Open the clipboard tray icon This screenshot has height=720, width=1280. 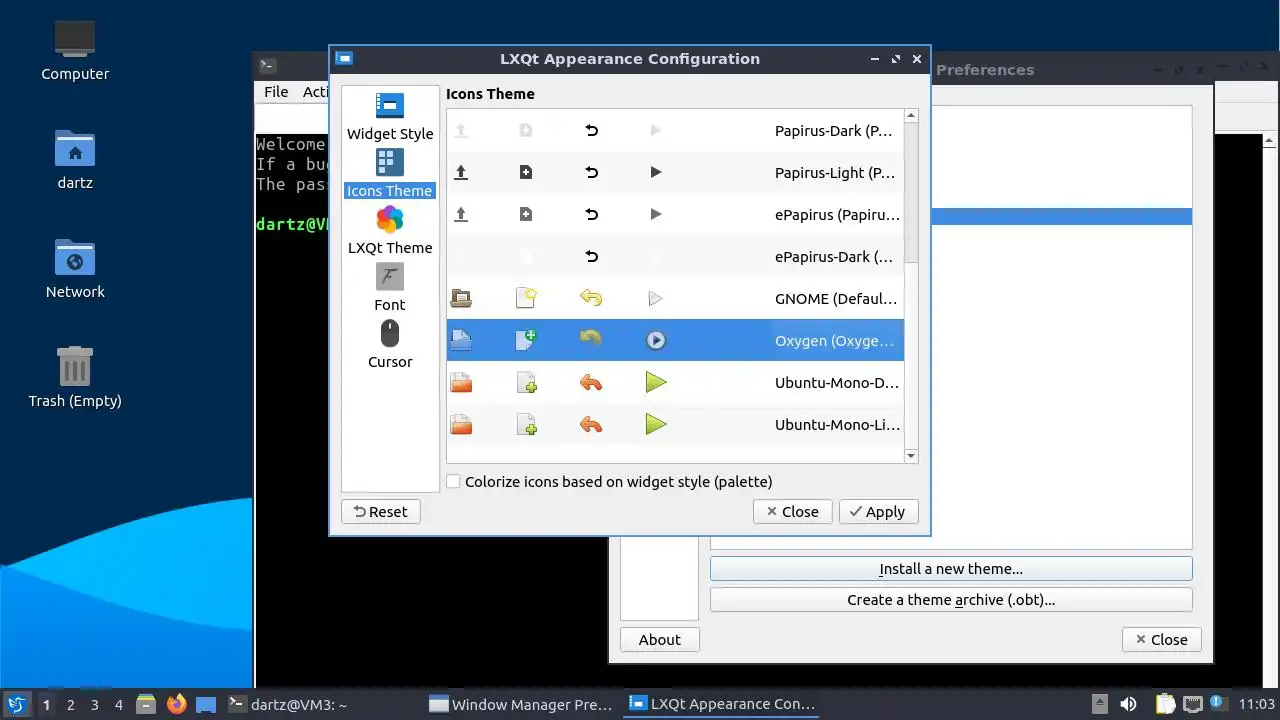(1165, 704)
